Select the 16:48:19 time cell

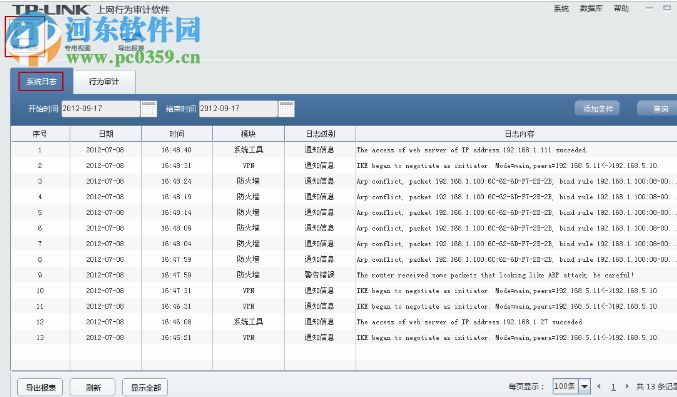click(177, 197)
